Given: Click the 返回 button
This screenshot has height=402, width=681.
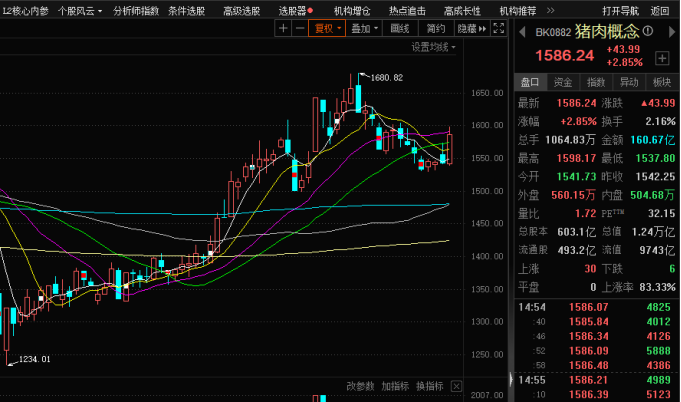Looking at the screenshot, I should point(661,9).
